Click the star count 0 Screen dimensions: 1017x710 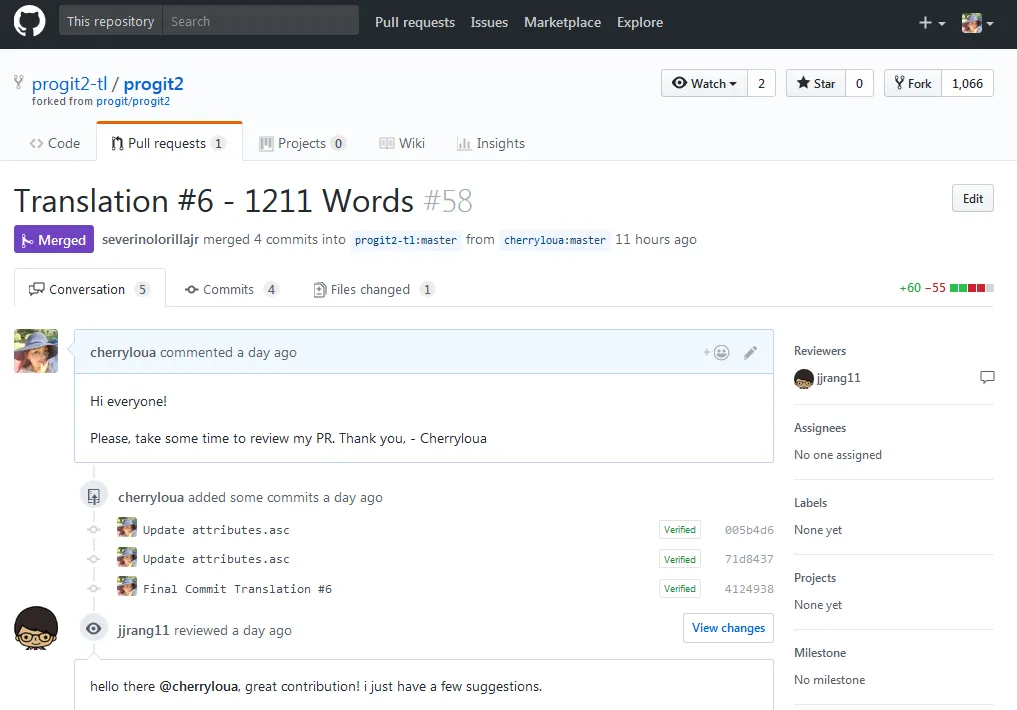(859, 83)
